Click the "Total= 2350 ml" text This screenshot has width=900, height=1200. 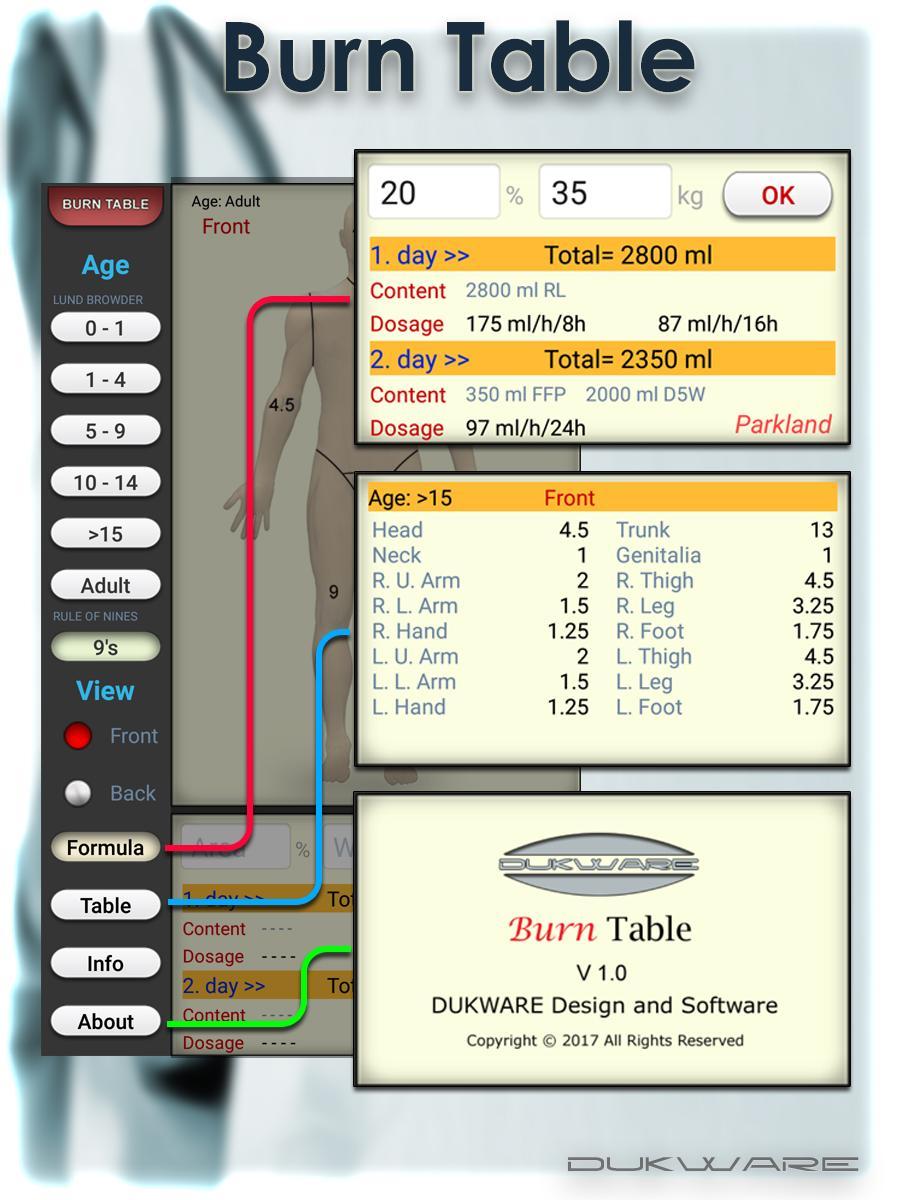(628, 359)
